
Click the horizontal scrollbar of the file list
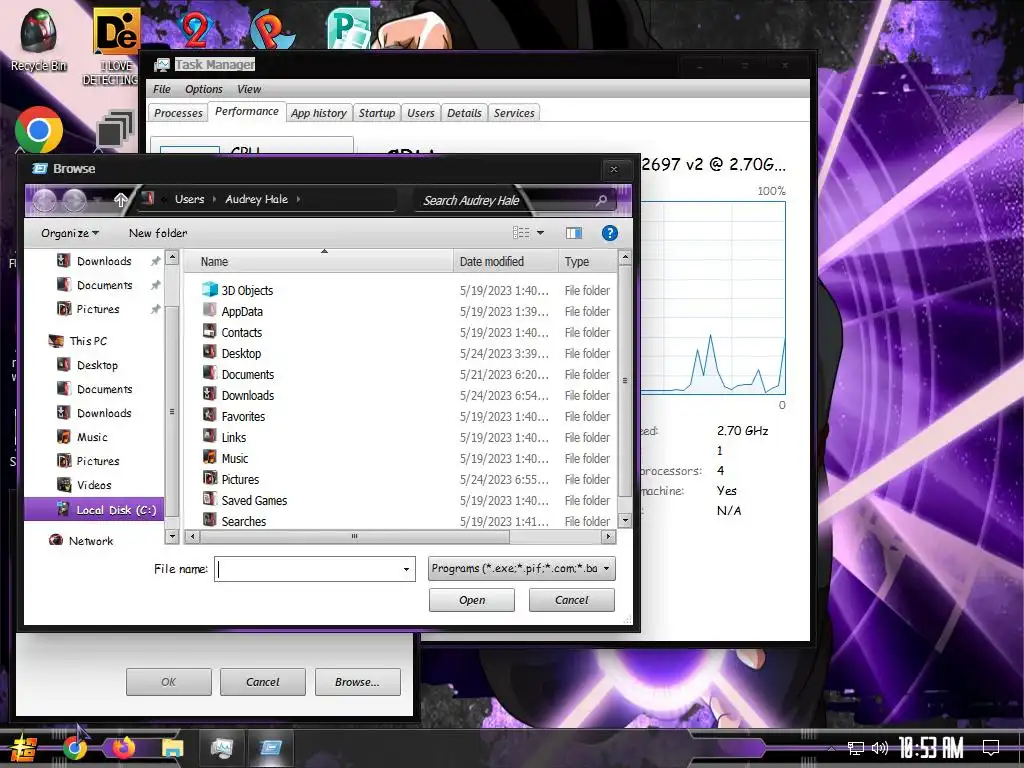(355, 536)
